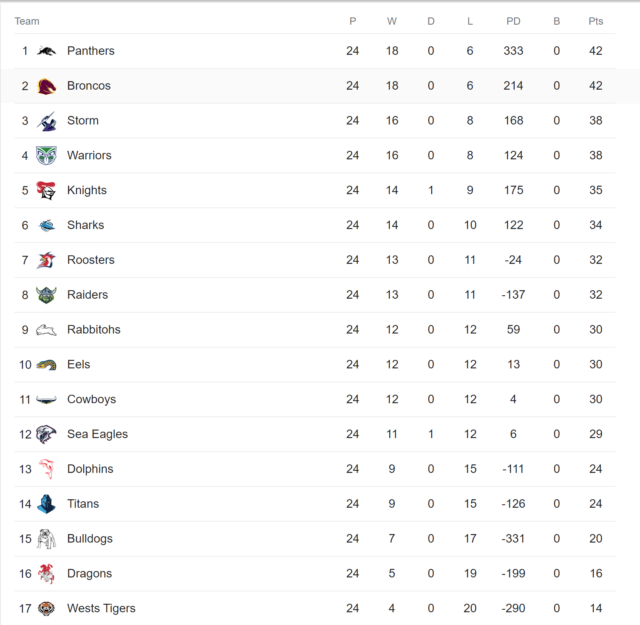Select the Storm logo icon
Screen dimensions: 640x625
tap(46, 121)
